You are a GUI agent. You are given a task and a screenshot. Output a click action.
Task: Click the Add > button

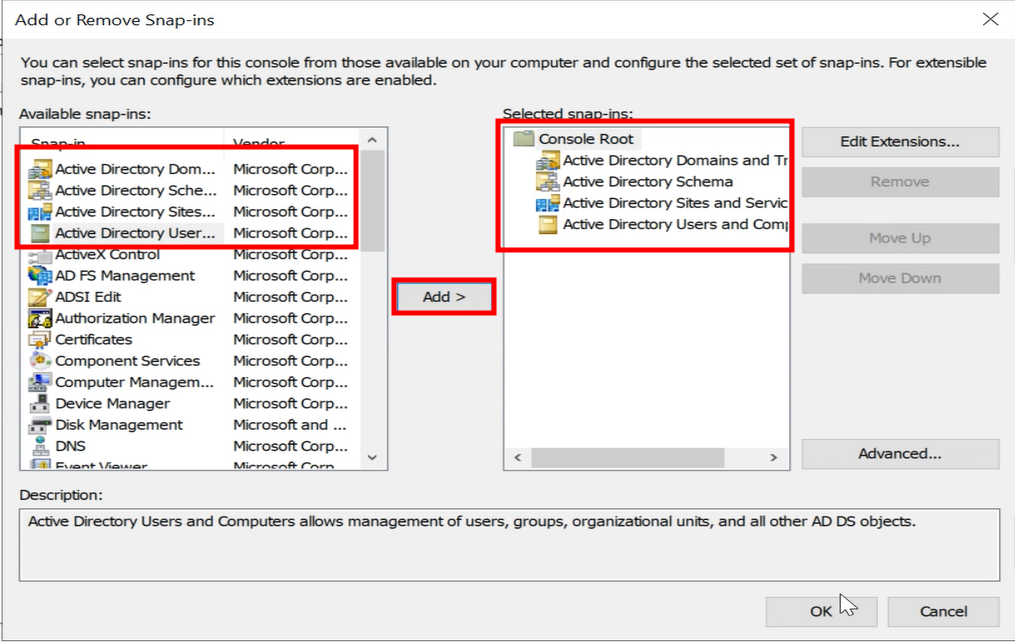(x=444, y=297)
